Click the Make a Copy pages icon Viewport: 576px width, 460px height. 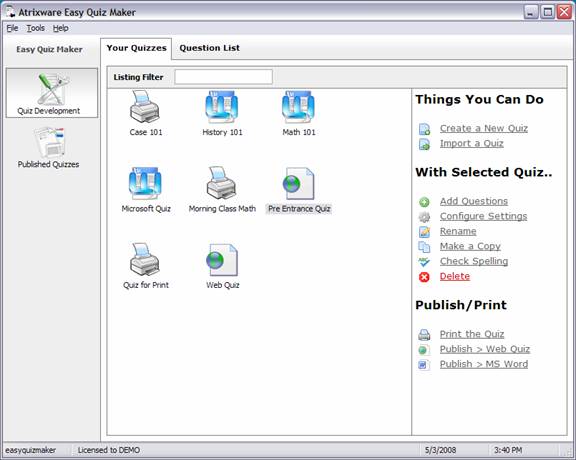tap(424, 247)
